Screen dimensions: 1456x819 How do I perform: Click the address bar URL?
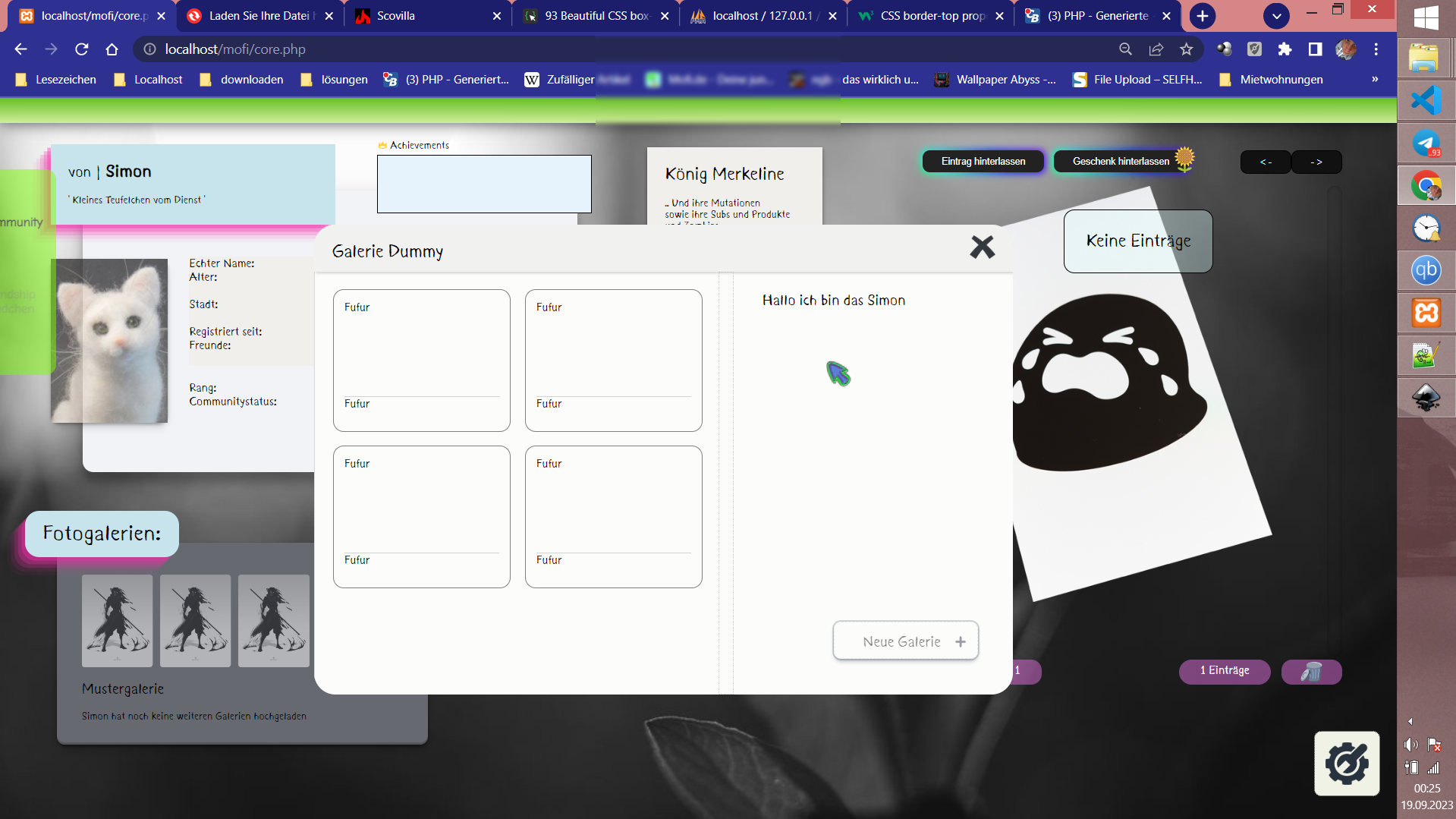coord(235,49)
